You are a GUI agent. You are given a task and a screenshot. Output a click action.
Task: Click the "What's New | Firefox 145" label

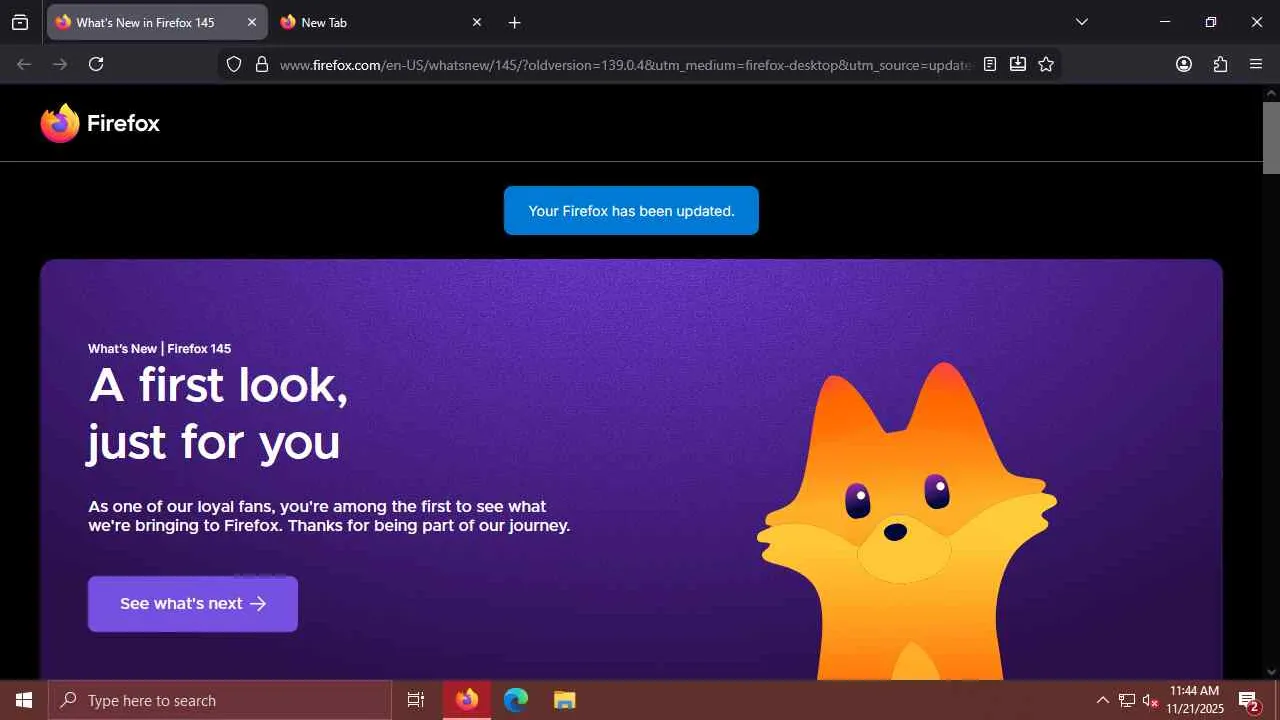159,349
